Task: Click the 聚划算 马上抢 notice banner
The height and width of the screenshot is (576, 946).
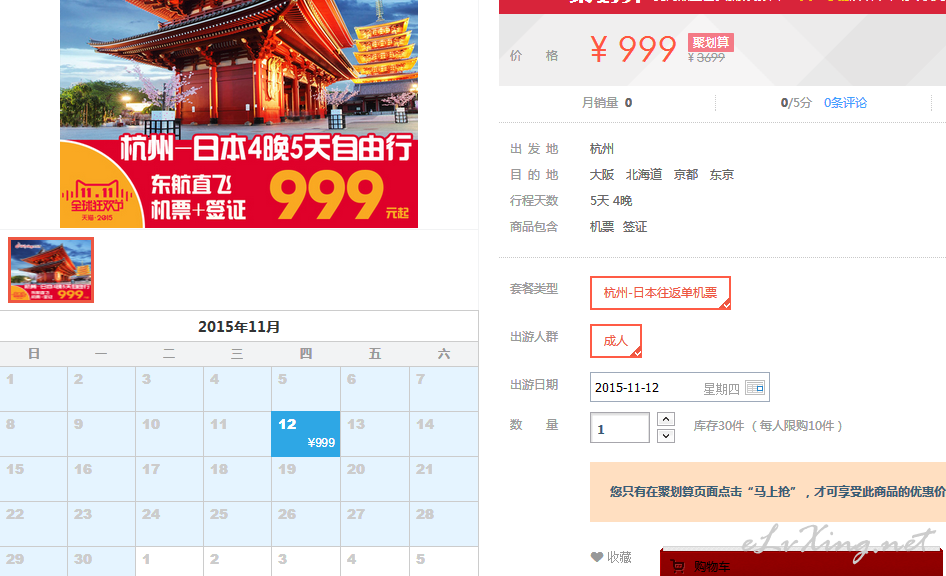Action: tap(768, 492)
